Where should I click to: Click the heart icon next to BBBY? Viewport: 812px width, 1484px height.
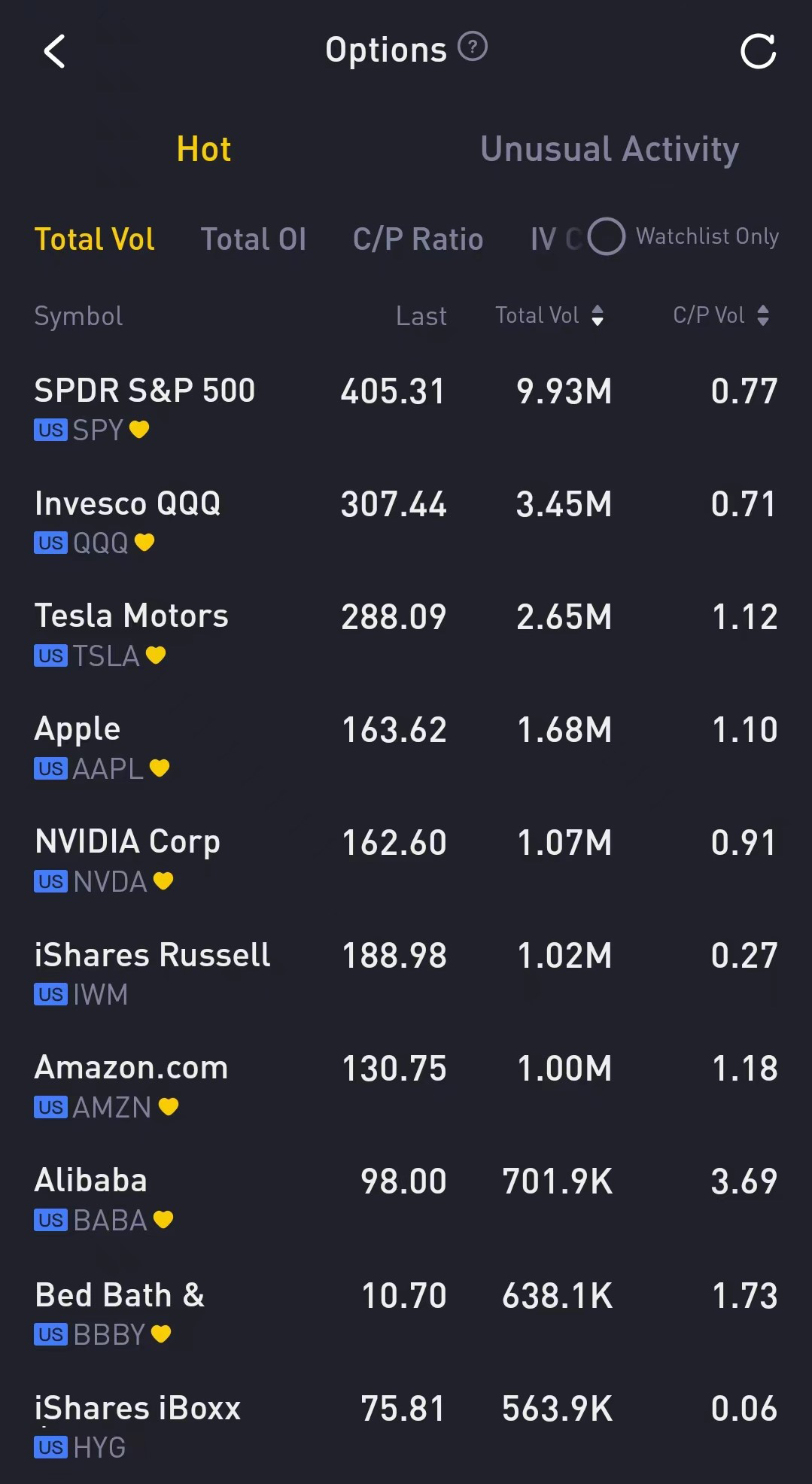pos(161,1333)
